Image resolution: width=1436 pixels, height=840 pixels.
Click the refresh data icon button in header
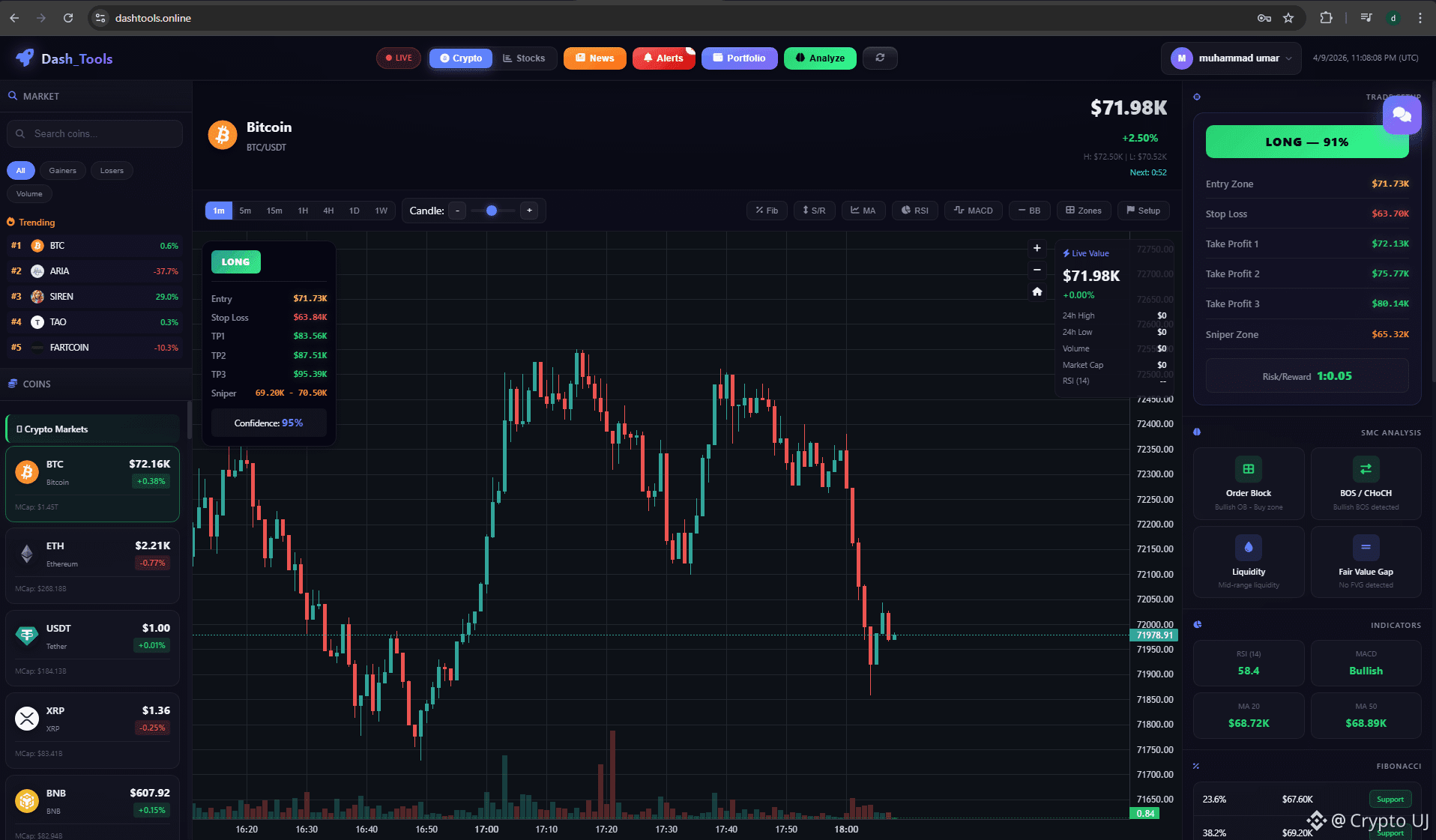tap(880, 58)
